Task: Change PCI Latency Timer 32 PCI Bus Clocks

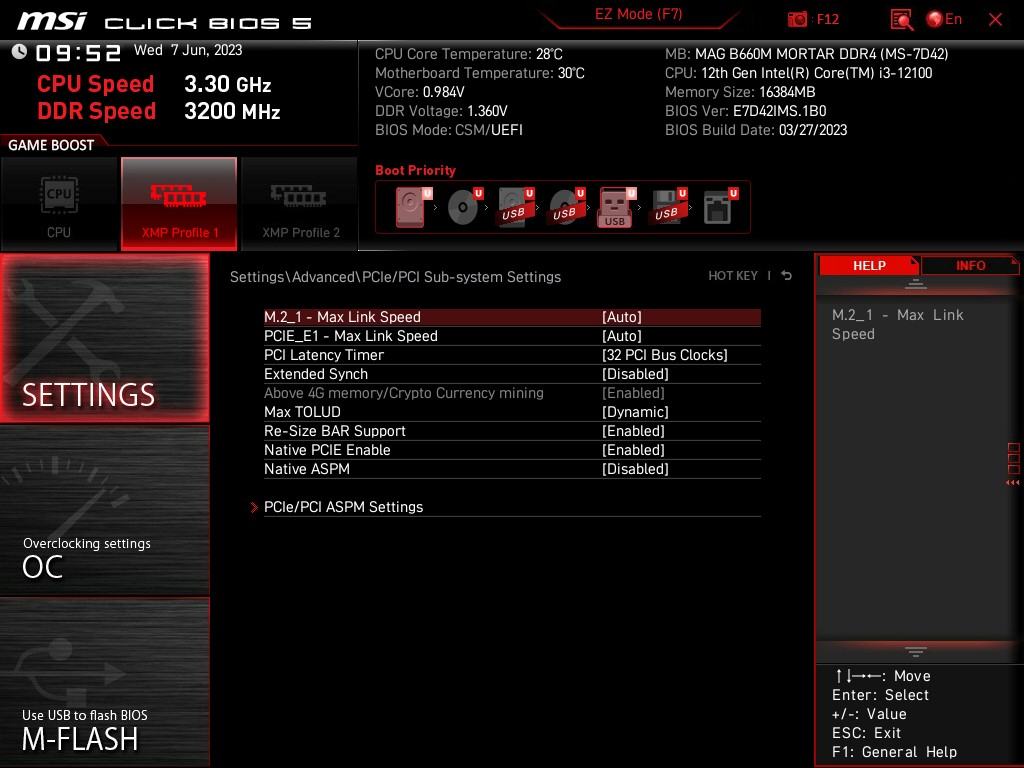Action: (x=664, y=355)
